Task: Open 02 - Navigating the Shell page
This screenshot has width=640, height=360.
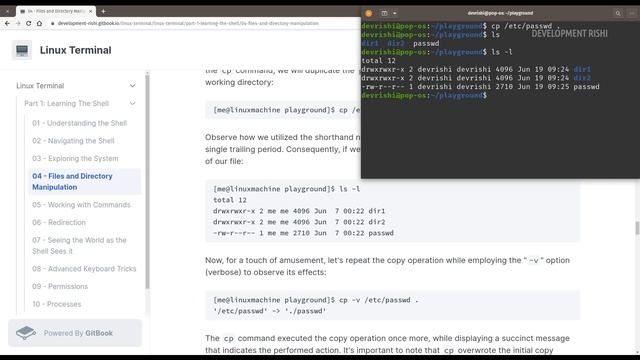Action: pos(73,141)
